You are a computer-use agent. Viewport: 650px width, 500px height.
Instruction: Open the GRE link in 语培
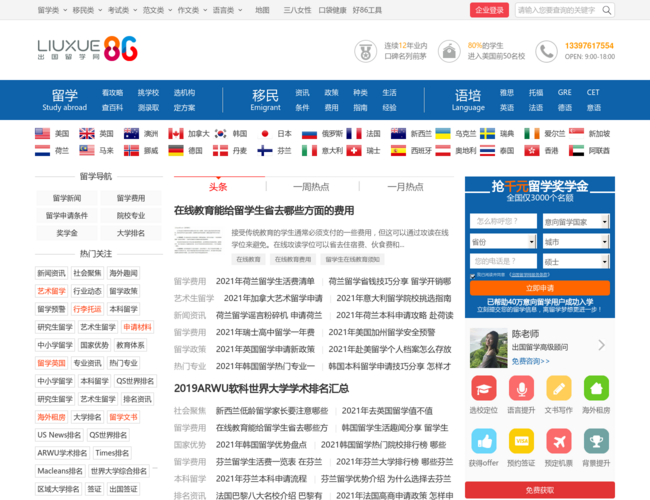(x=564, y=92)
